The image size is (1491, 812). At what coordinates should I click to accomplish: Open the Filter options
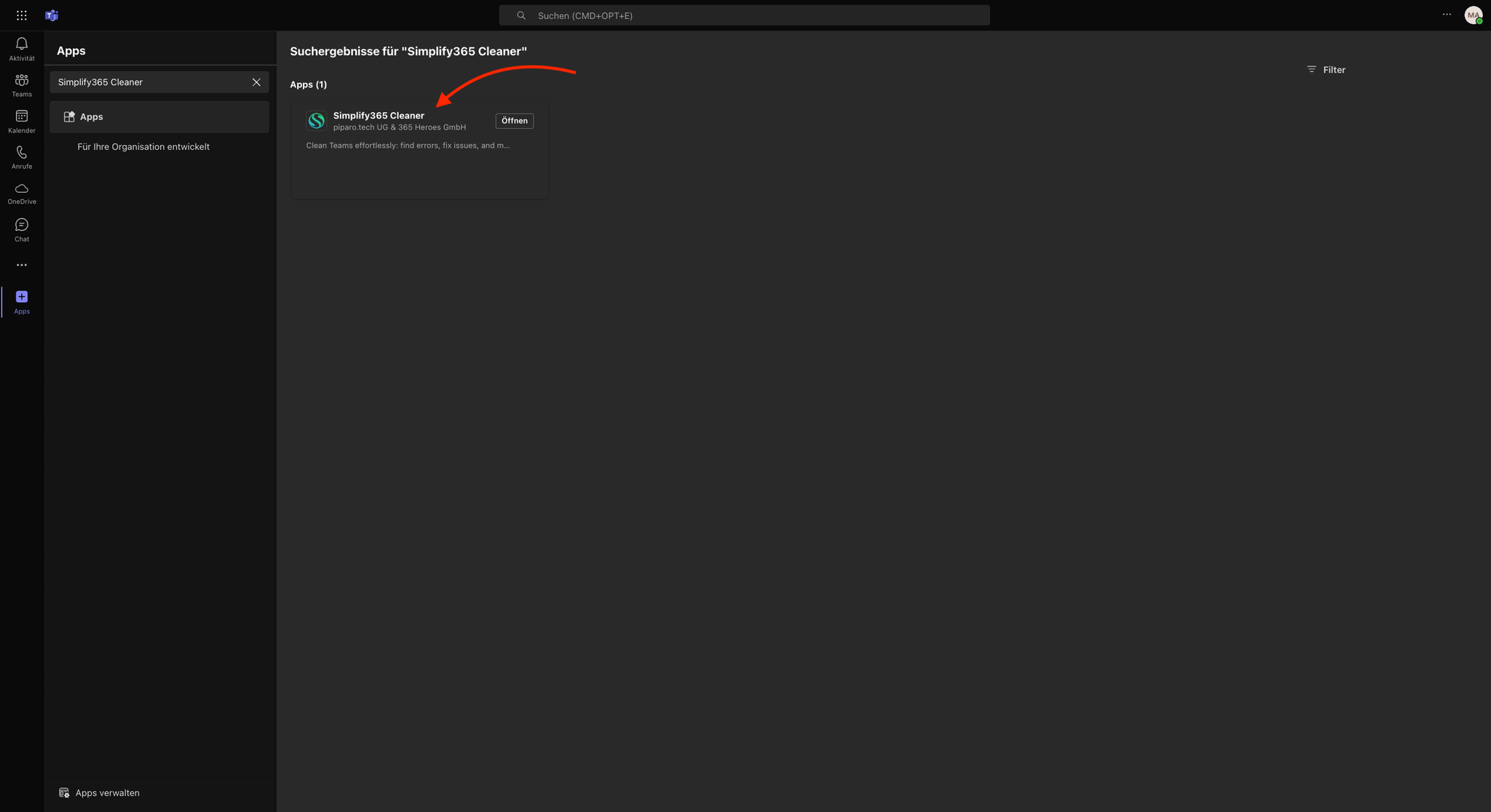(x=1326, y=70)
